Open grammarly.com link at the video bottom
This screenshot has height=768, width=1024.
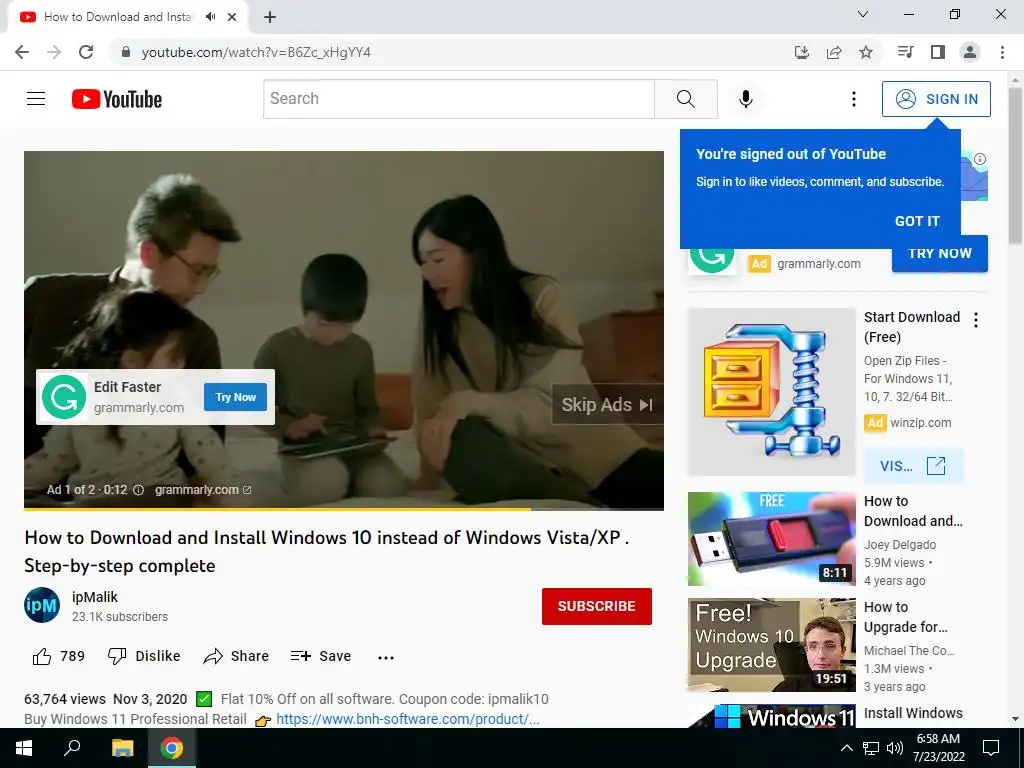[202, 490]
